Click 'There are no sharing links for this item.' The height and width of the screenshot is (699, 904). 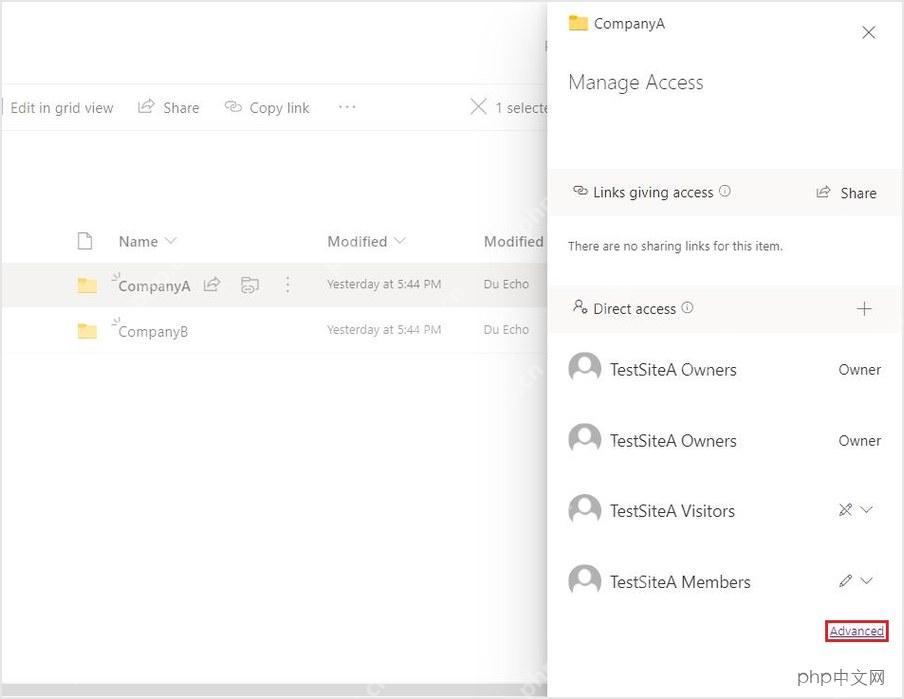[x=675, y=246]
